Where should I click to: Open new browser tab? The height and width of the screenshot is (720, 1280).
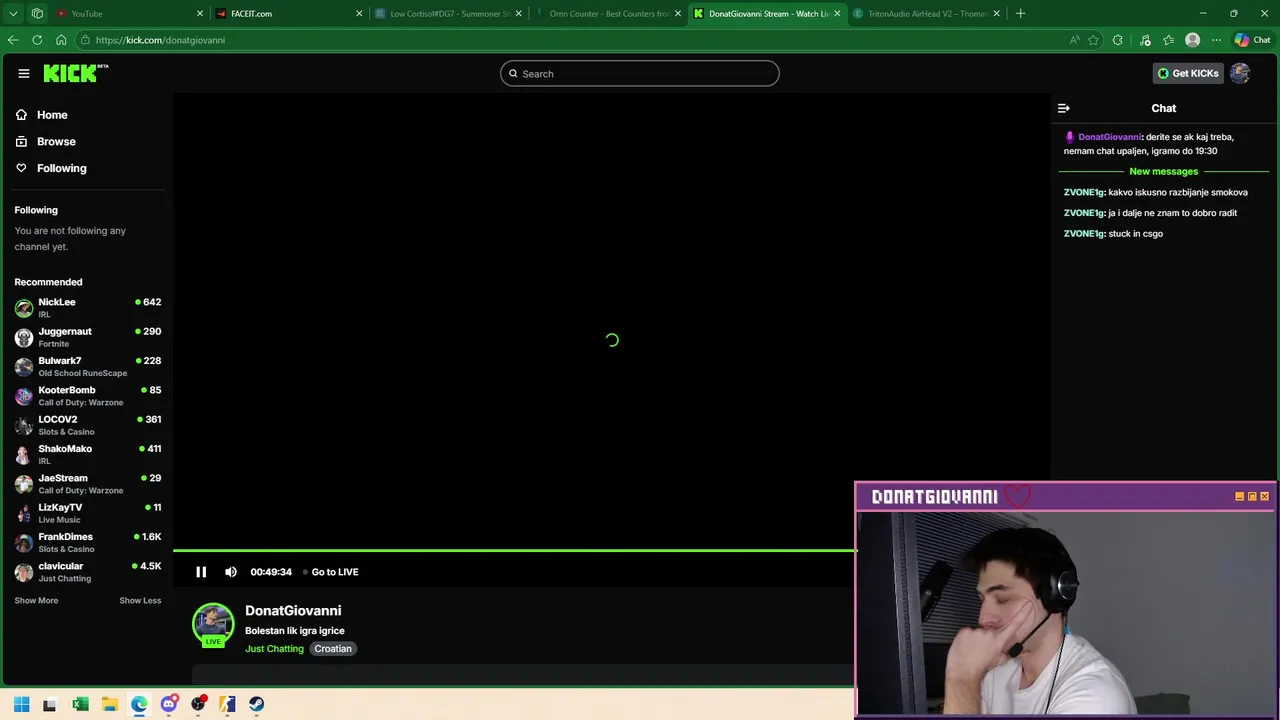pyautogui.click(x=1020, y=13)
